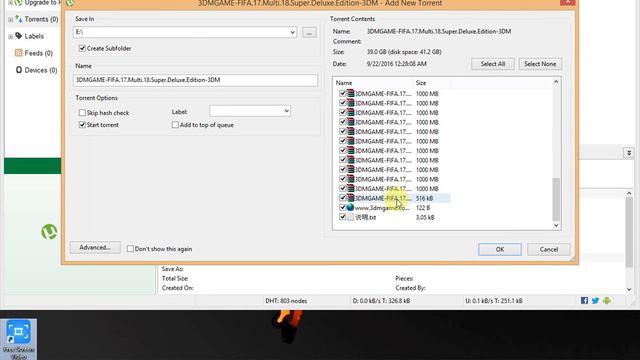Select the www.3dmgame globe shortcut icon
The image size is (640, 360).
point(350,207)
